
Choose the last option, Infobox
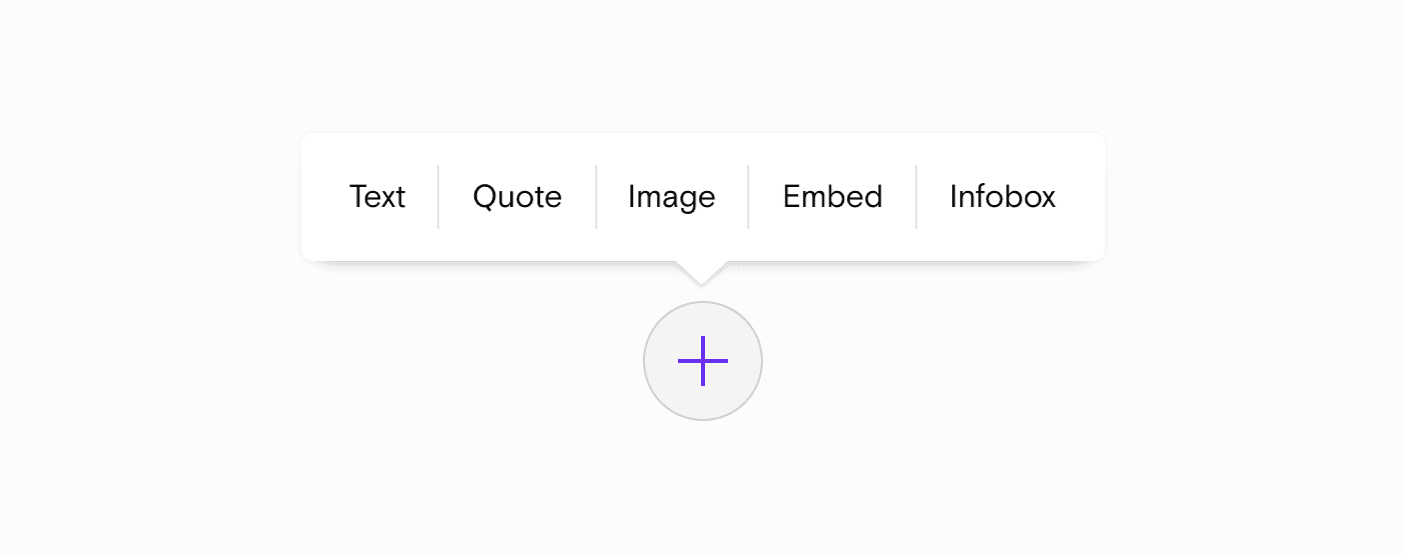1002,197
